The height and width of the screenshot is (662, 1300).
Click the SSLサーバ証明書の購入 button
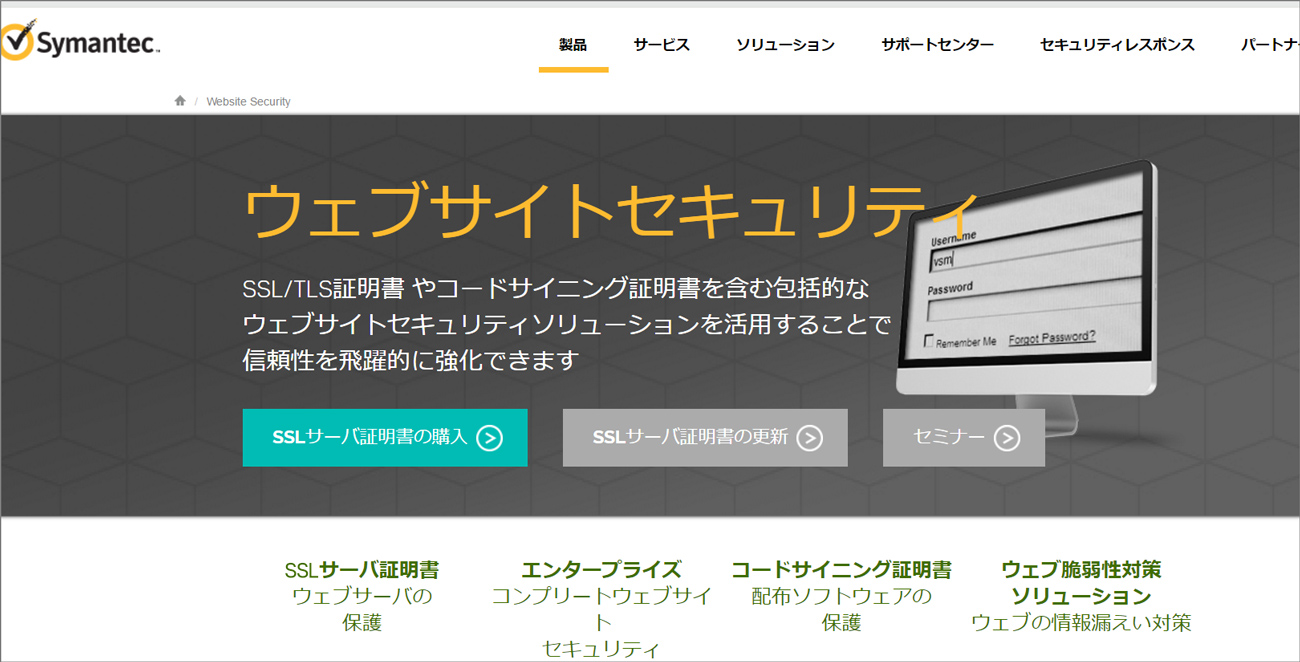coord(385,437)
